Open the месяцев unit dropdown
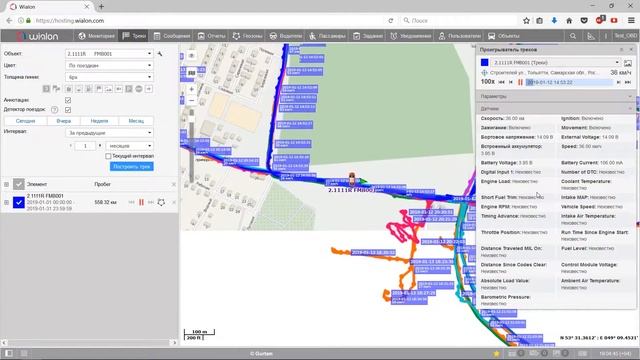640x360 pixels. pos(129,146)
